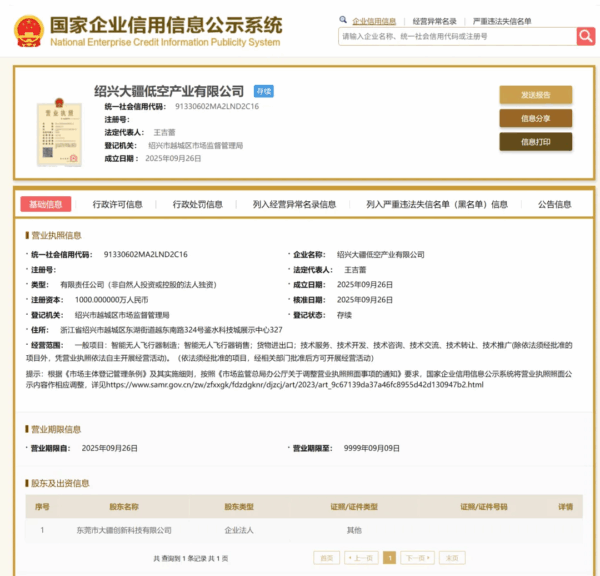Image resolution: width=600 pixels, height=576 pixels.
Task: Switch to the 基础信息 tab
Action: click(45, 204)
